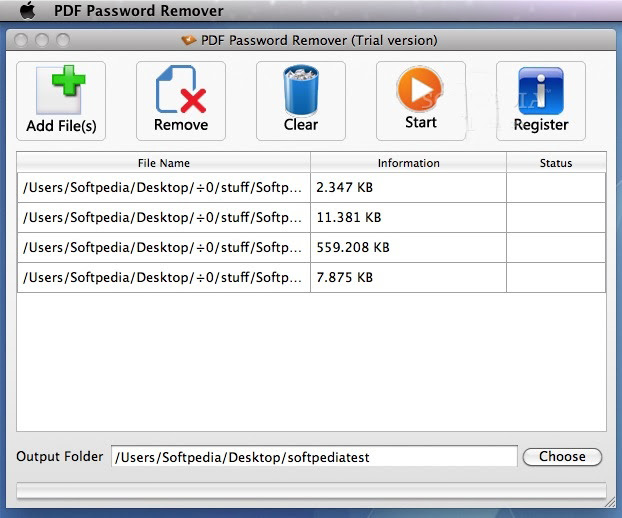Focus the Output Folder path field
The image size is (622, 518).
coord(314,457)
